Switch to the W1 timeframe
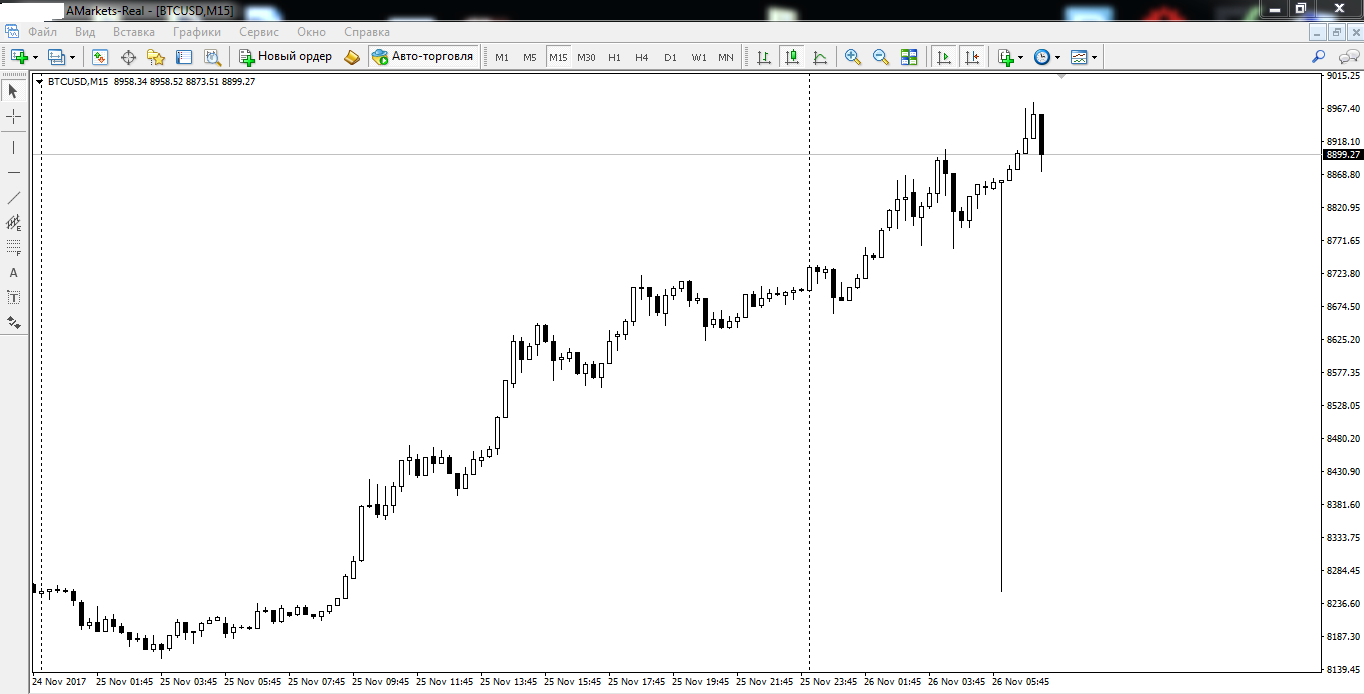The height and width of the screenshot is (694, 1364). point(698,57)
